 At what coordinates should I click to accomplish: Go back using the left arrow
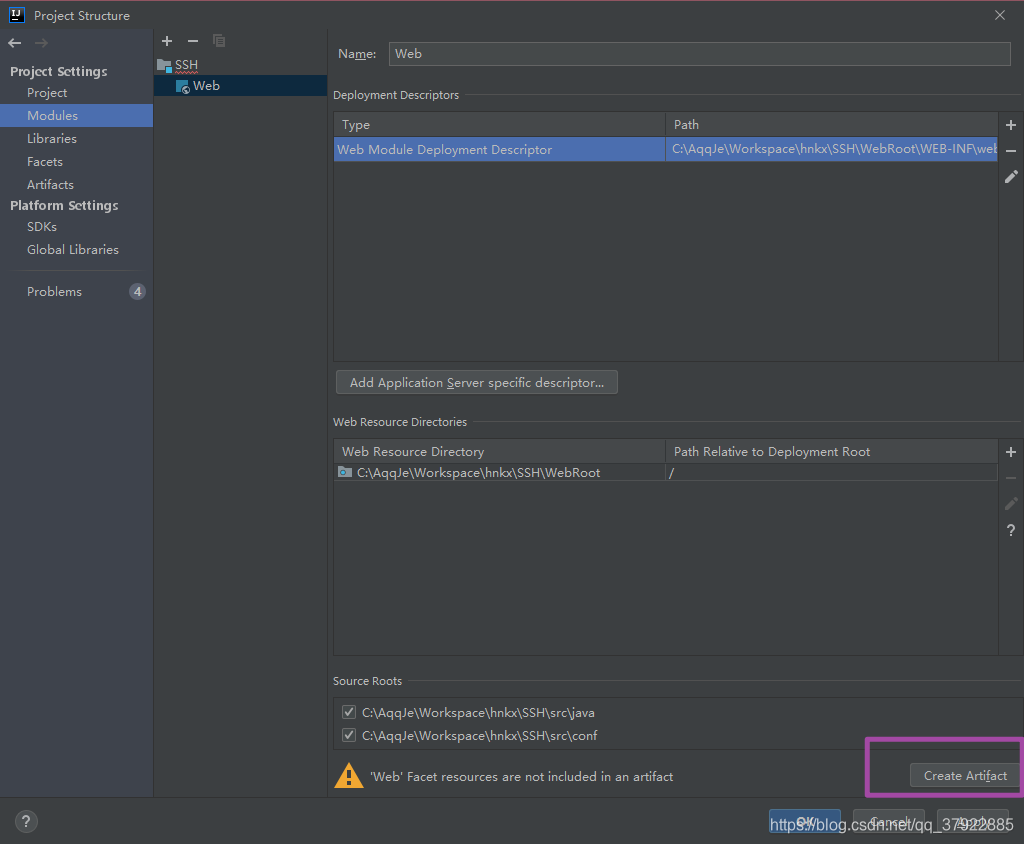tap(14, 43)
